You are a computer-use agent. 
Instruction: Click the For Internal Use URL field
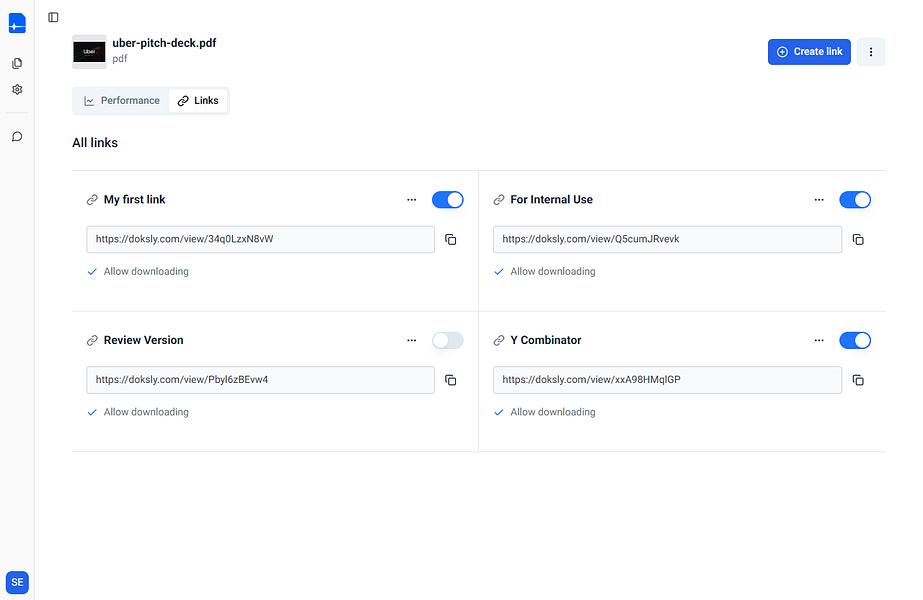668,239
